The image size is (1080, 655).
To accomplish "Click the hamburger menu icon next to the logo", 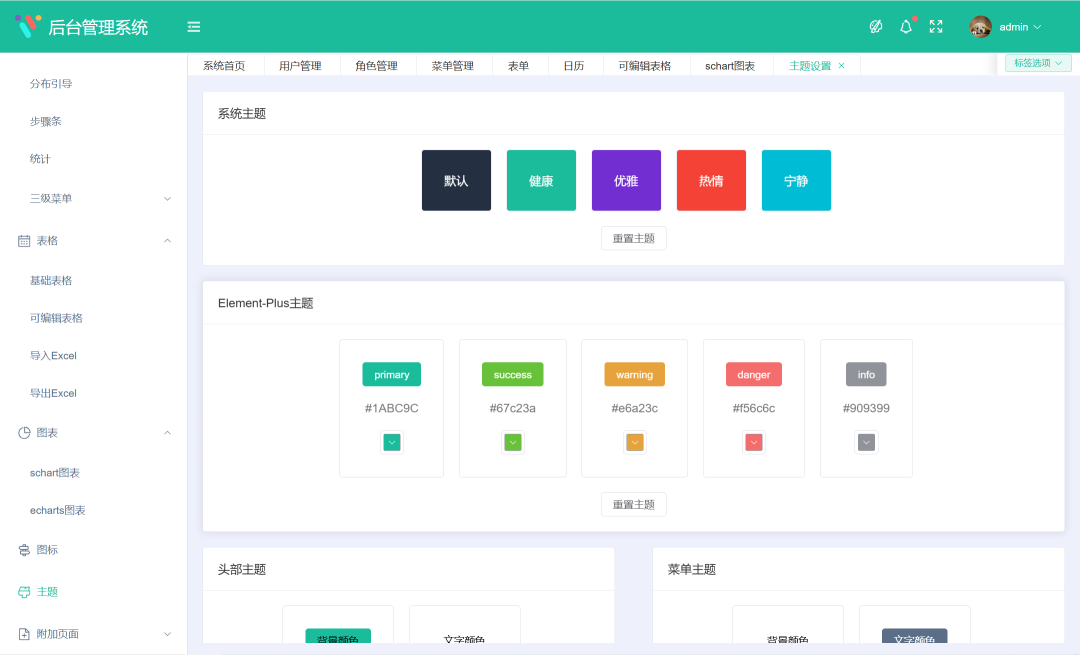I will 193,26.
